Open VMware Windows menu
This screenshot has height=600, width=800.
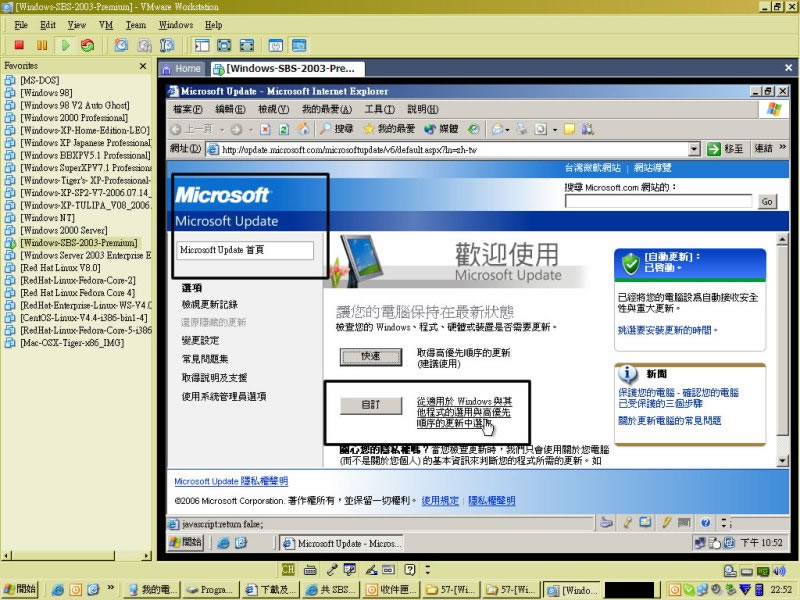(x=176, y=25)
